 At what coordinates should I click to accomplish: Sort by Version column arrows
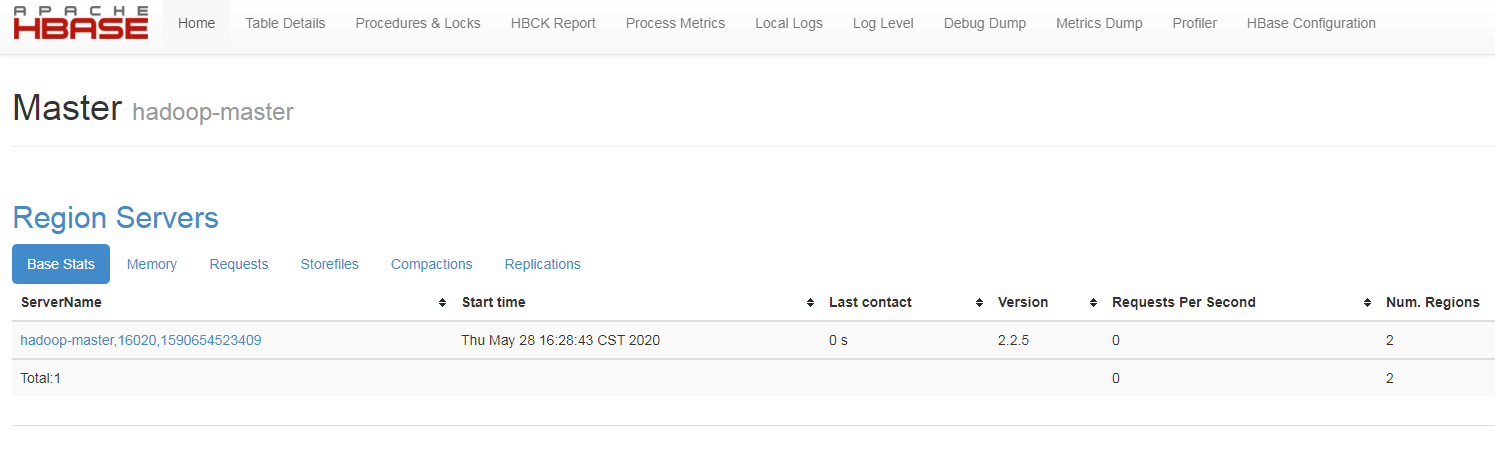click(x=1093, y=303)
